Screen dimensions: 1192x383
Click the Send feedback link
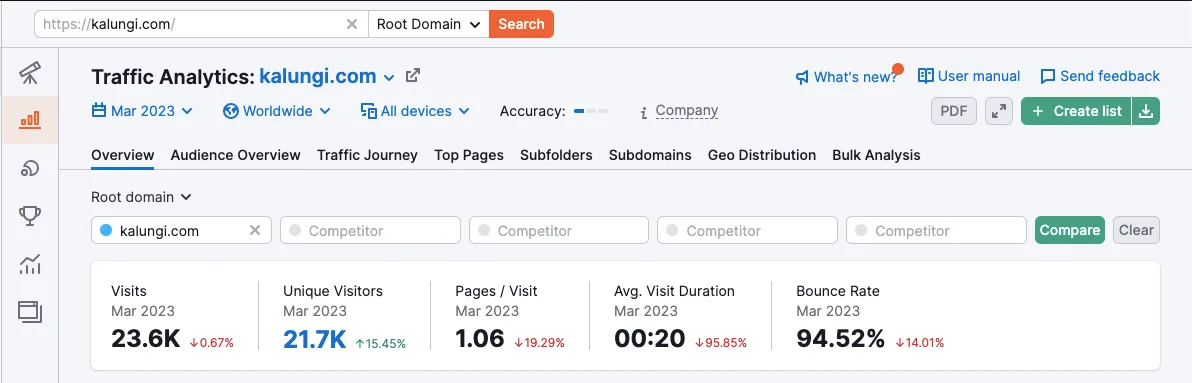[x=1100, y=76]
